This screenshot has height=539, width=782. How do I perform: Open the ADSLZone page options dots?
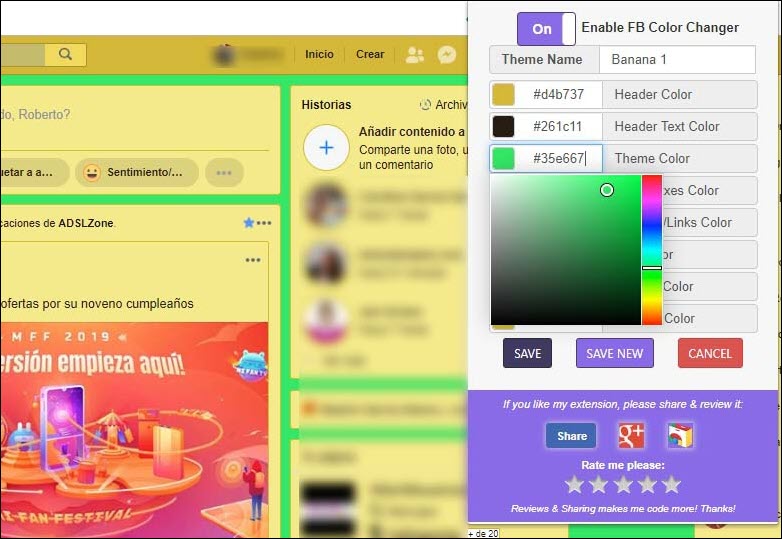coord(263,222)
